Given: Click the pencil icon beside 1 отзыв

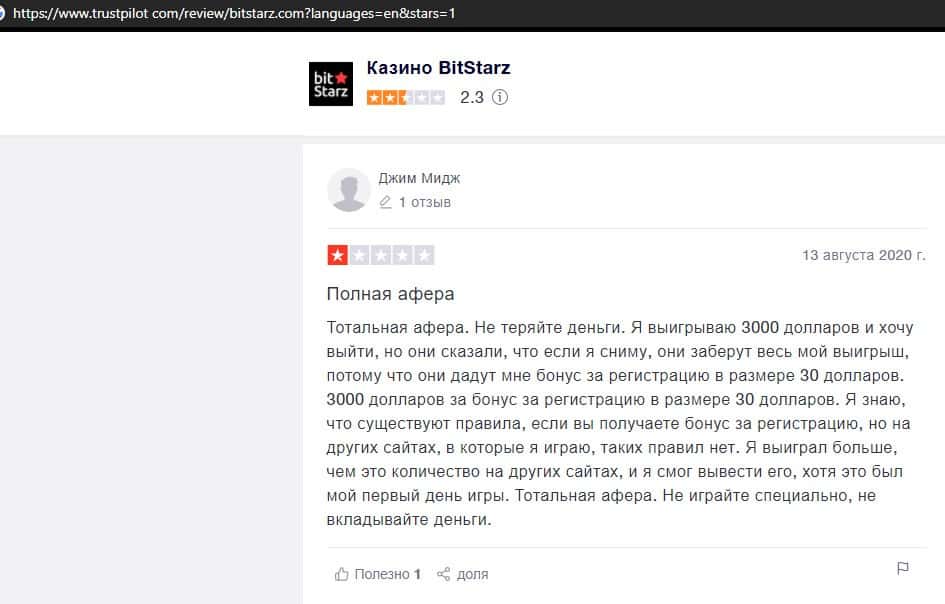Looking at the screenshot, I should [x=385, y=203].
